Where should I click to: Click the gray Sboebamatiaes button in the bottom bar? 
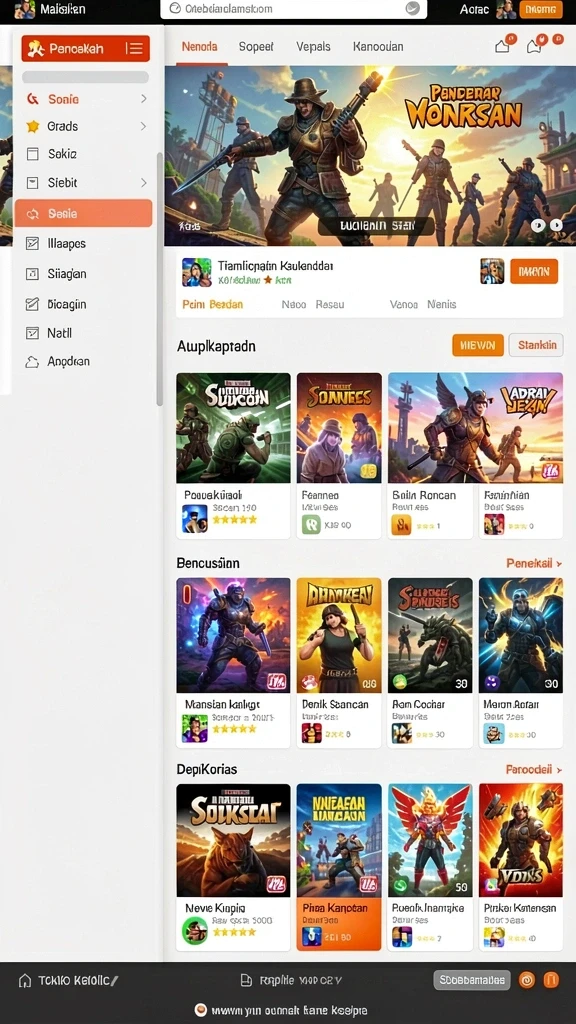click(472, 980)
